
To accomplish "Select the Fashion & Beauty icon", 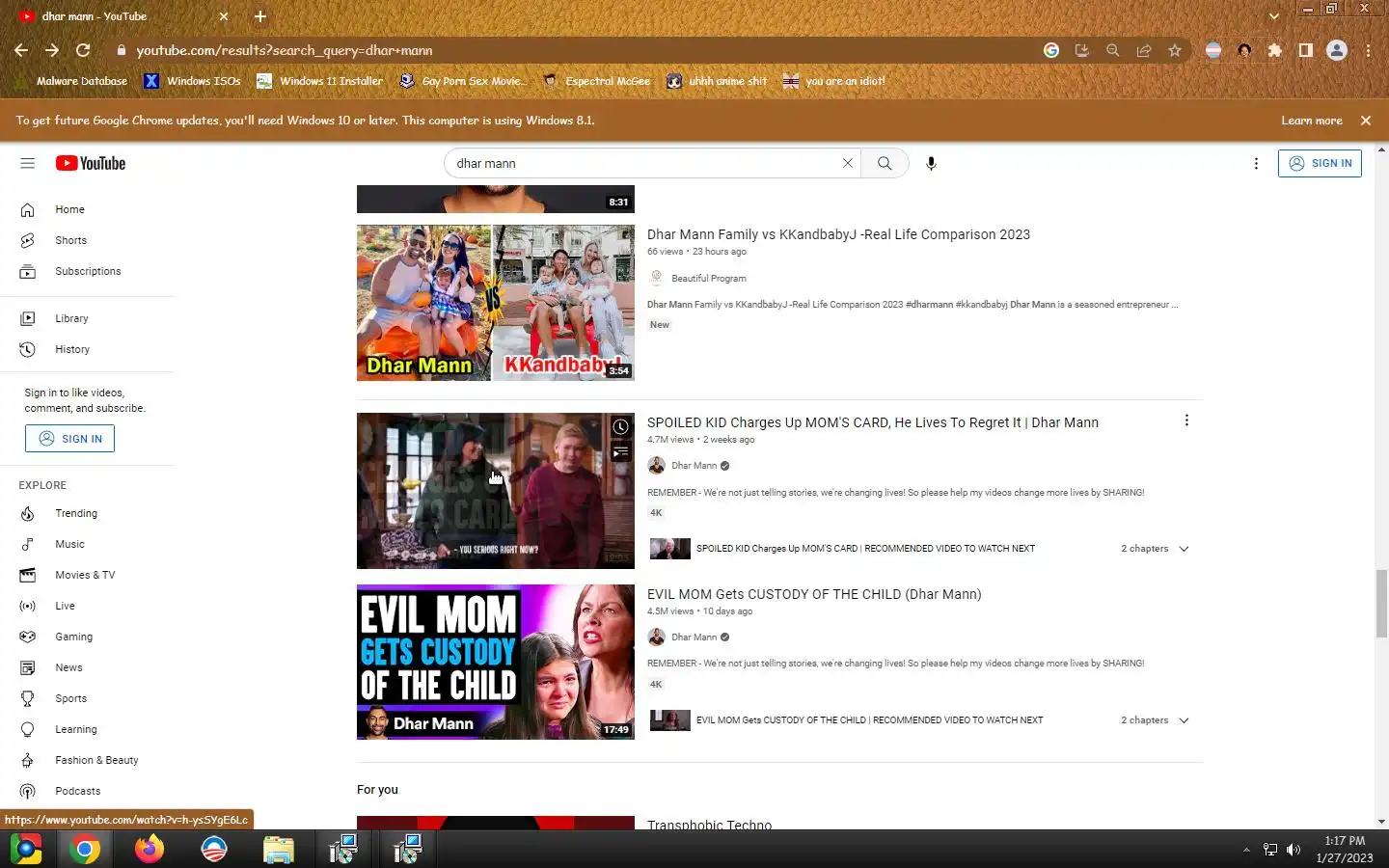I will pyautogui.click(x=27, y=760).
